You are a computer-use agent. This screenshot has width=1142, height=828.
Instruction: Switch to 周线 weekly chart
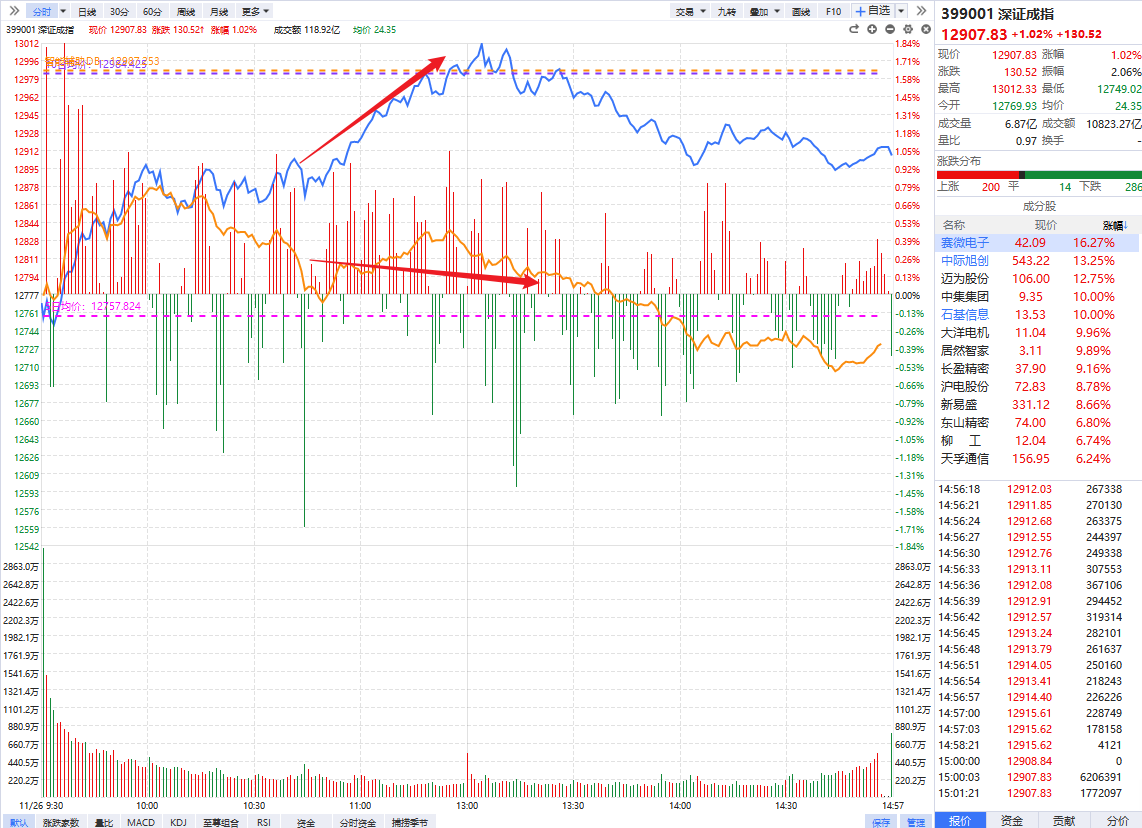point(186,12)
